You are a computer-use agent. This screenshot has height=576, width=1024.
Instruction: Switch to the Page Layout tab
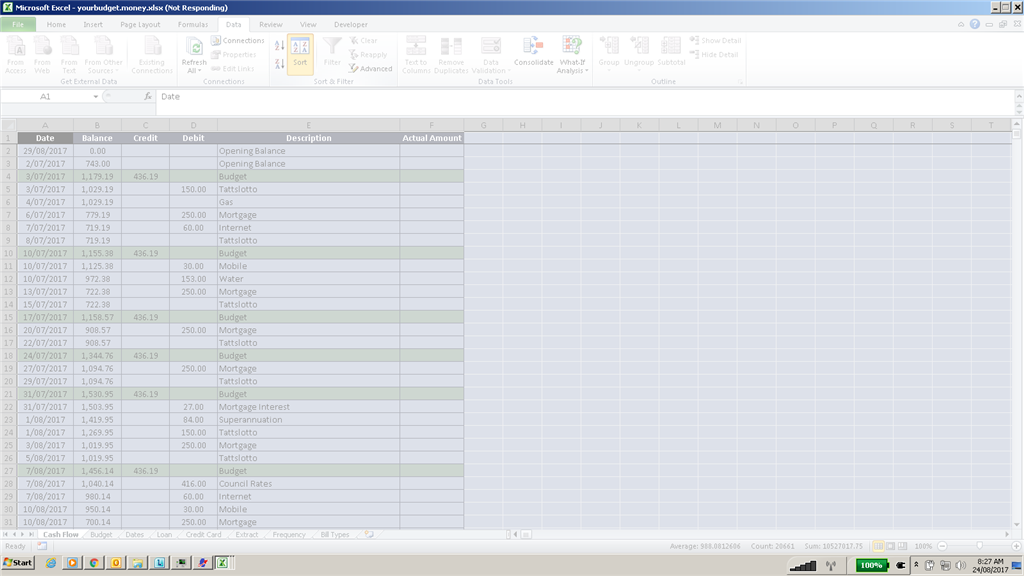point(140,25)
